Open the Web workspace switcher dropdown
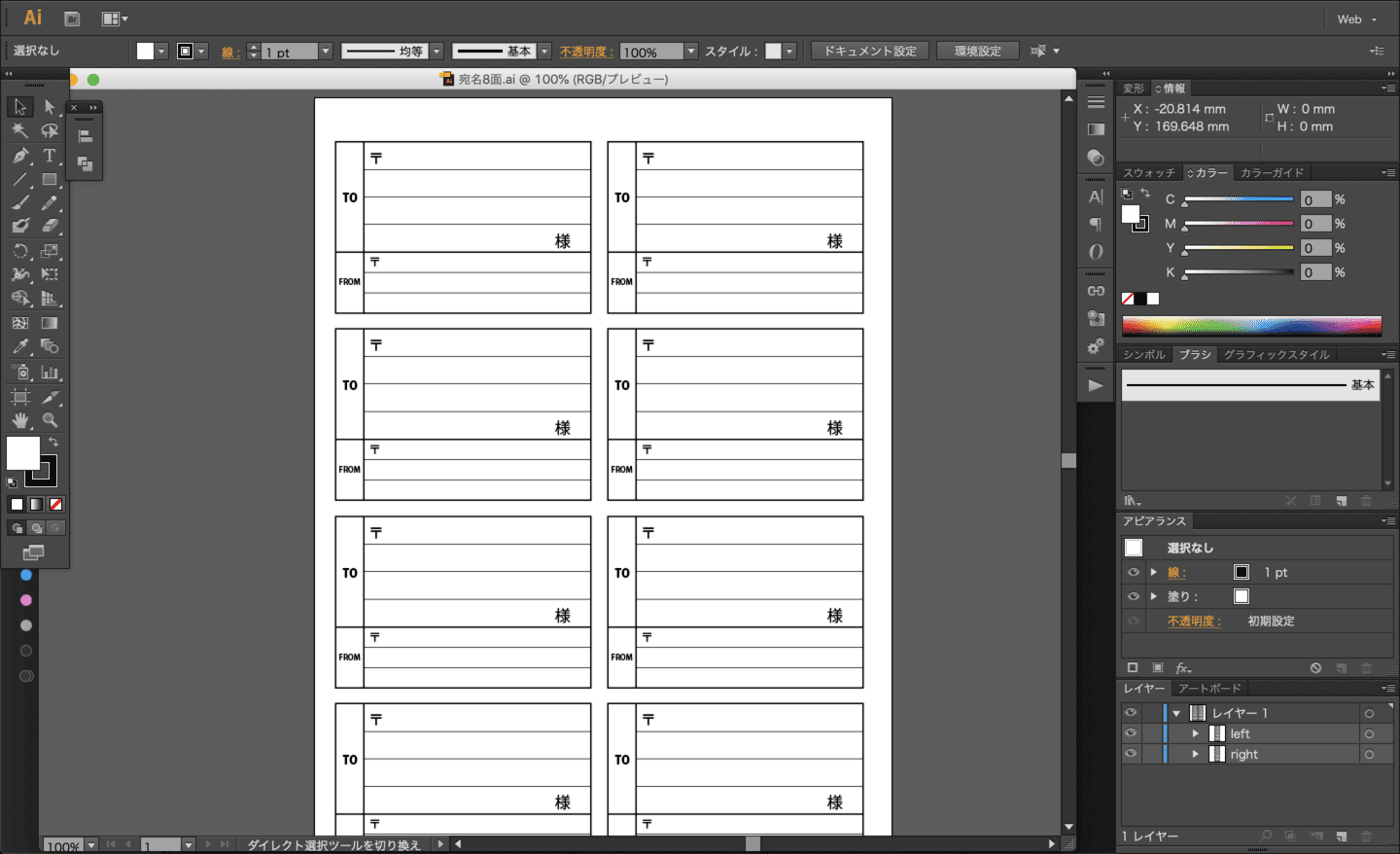The height and width of the screenshot is (854, 1400). 1356,18
